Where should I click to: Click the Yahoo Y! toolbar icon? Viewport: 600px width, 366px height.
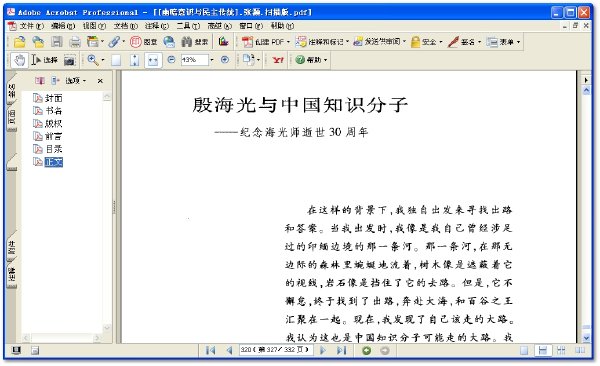tap(278, 60)
